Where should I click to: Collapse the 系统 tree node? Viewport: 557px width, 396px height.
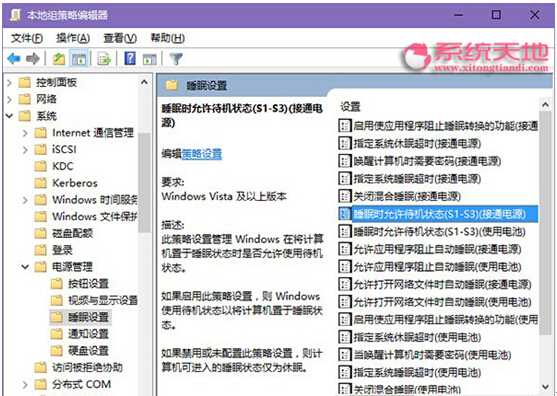[10, 116]
